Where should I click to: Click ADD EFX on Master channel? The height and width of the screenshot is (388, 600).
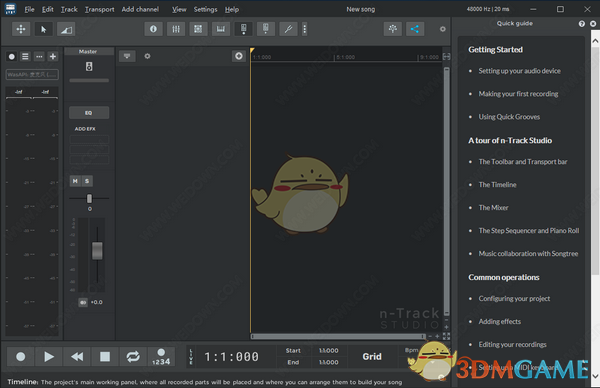(85, 129)
